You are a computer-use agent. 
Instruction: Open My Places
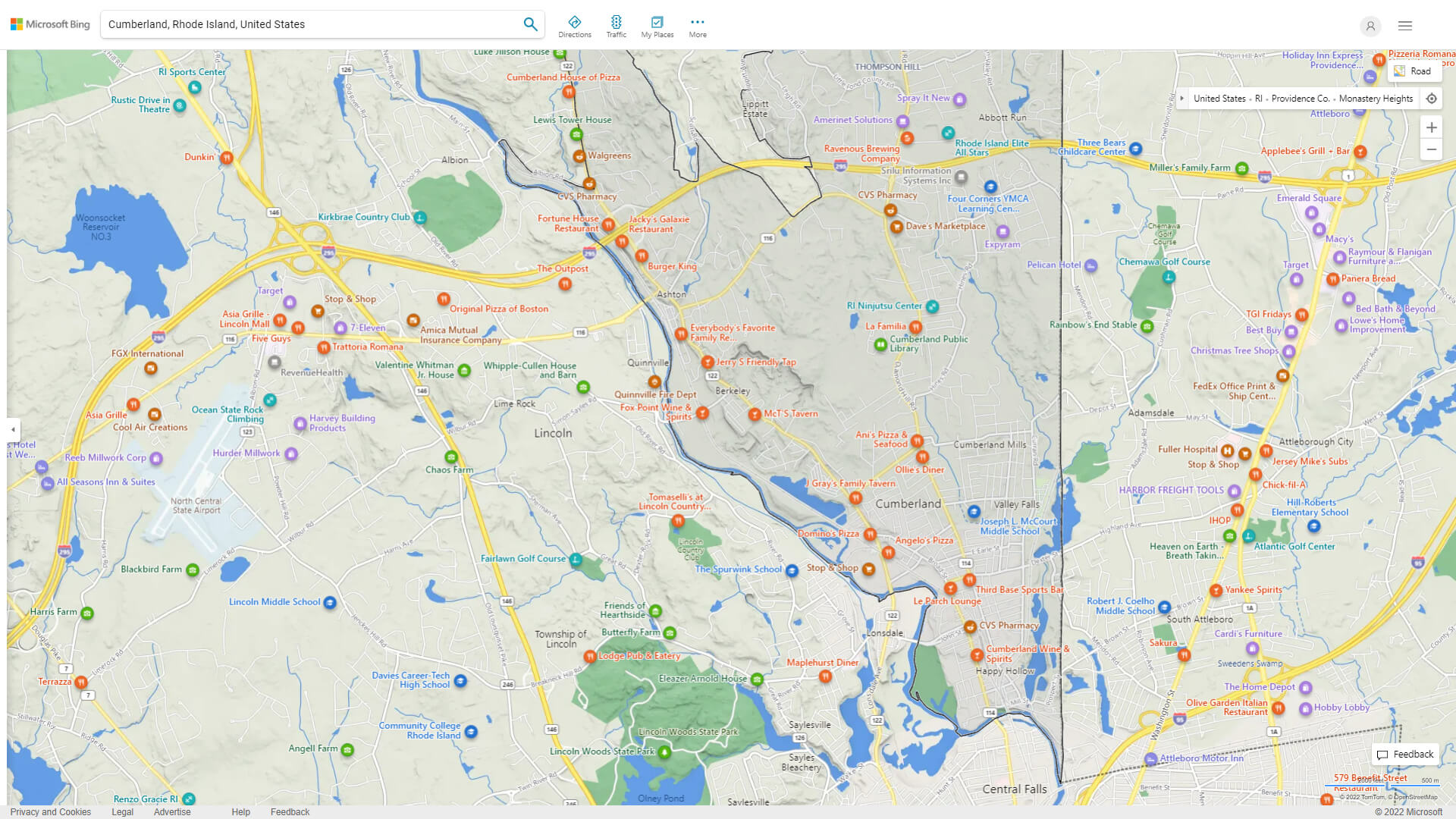coord(657,27)
